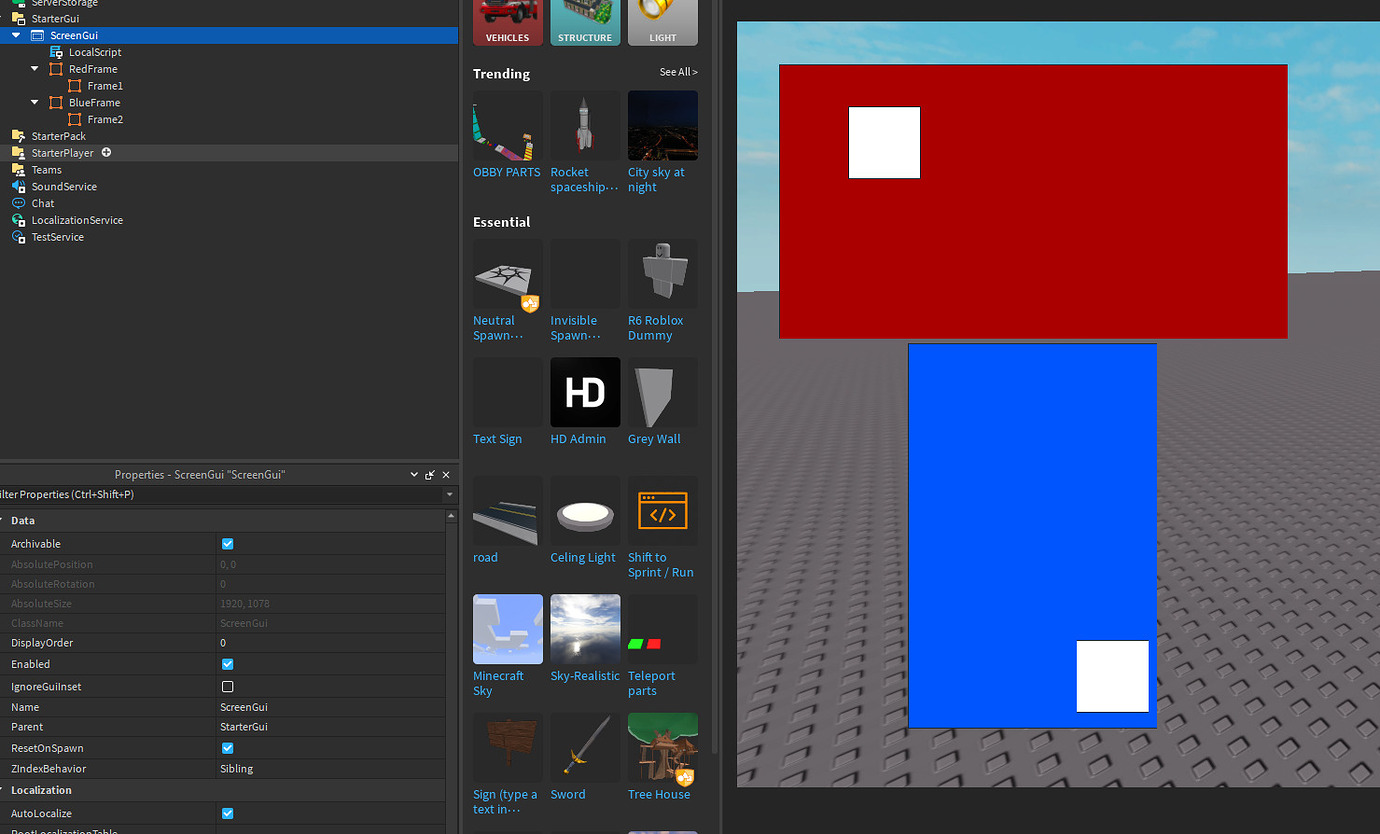Click the pin icon on the Properties panel
The image size is (1380, 834).
[428, 474]
